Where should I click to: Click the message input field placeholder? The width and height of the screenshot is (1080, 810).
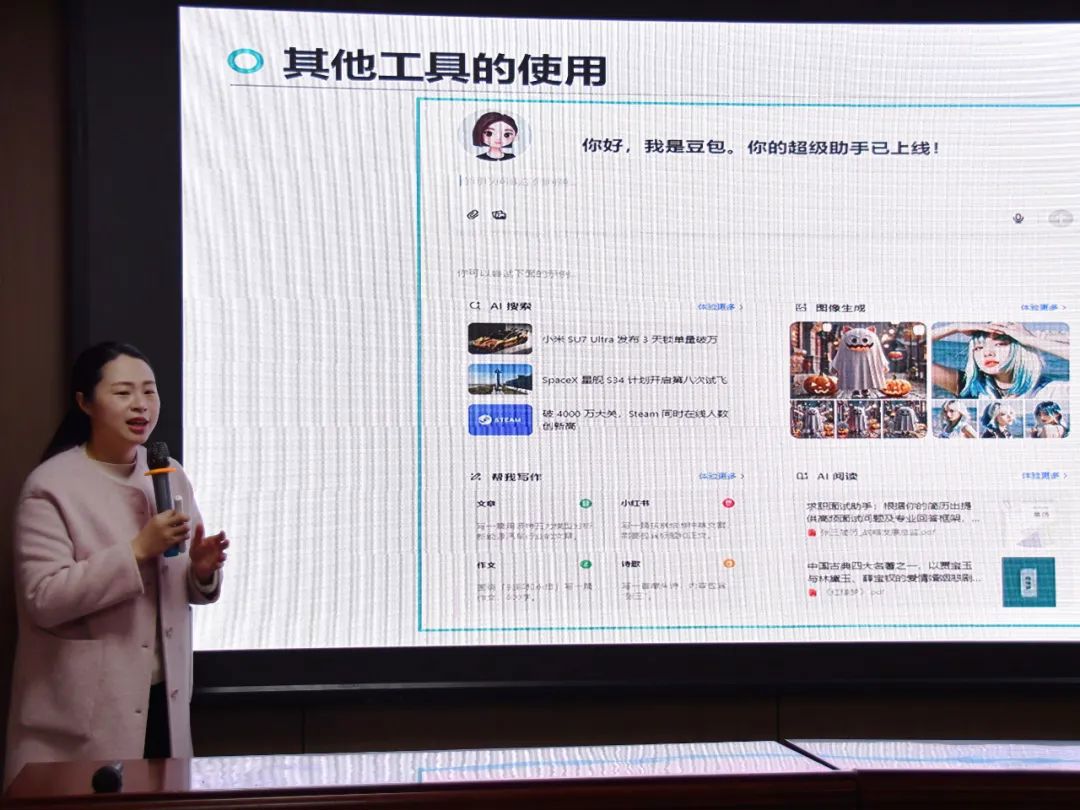click(x=517, y=182)
